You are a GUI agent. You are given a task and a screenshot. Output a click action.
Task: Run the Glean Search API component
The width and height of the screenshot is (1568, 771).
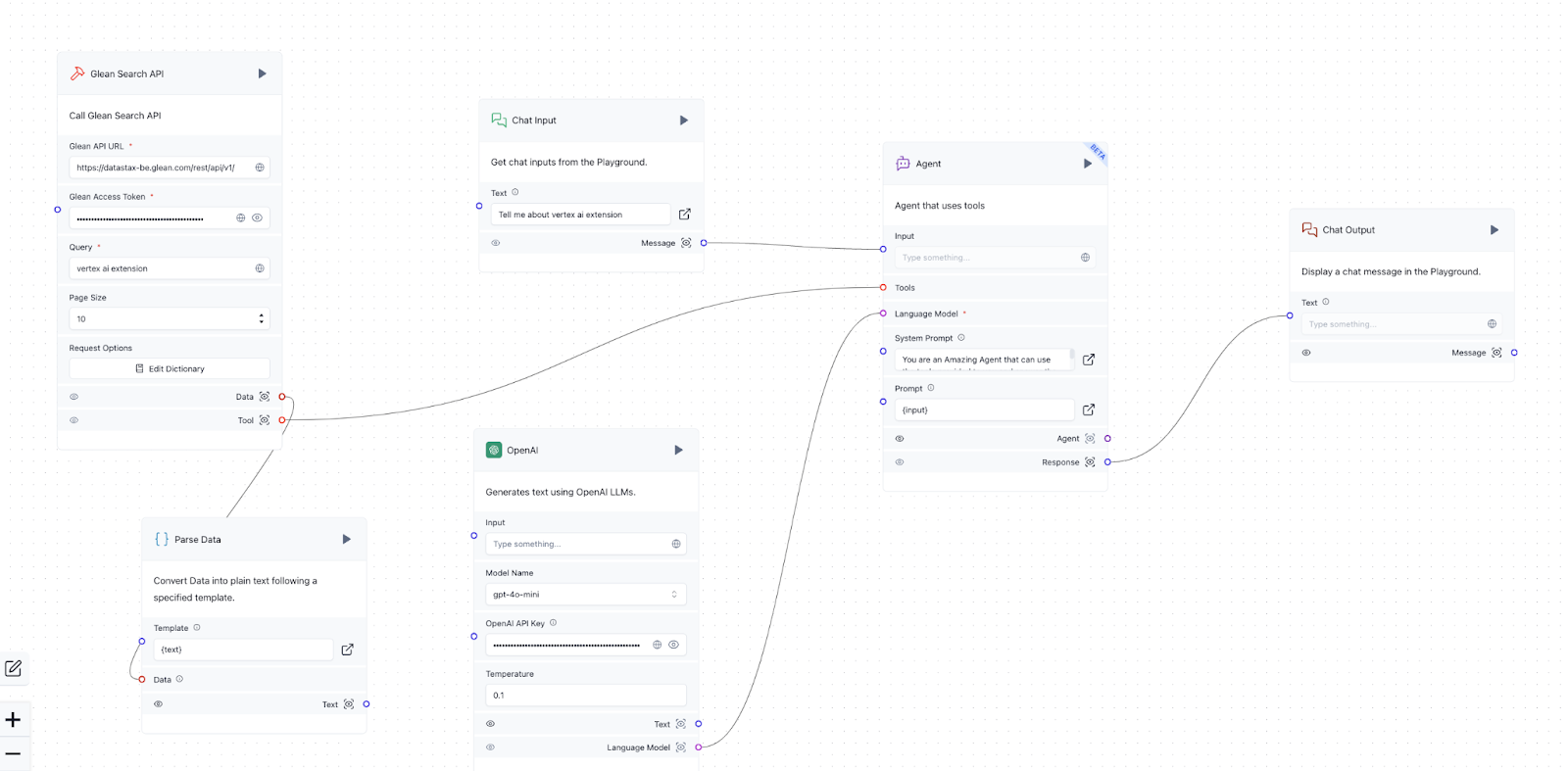[x=262, y=73]
